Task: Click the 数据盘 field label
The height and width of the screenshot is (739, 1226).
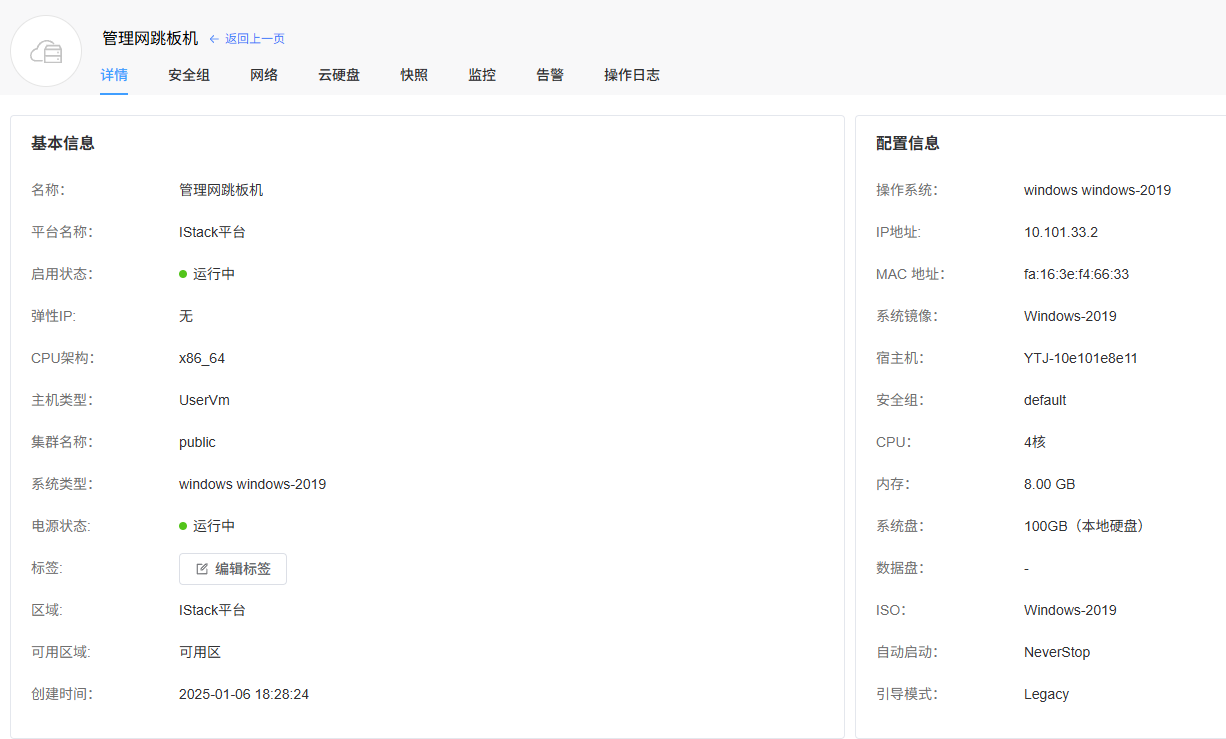Action: tap(900, 568)
